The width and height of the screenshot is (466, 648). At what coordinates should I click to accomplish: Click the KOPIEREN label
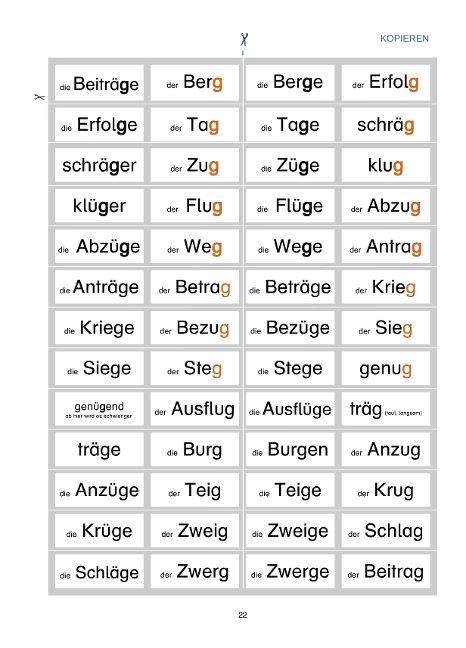pyautogui.click(x=404, y=38)
